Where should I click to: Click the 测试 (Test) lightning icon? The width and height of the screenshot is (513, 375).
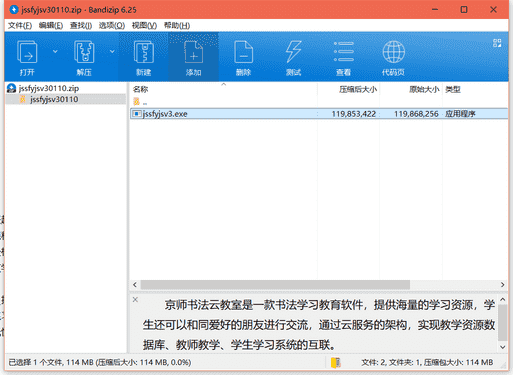point(294,57)
